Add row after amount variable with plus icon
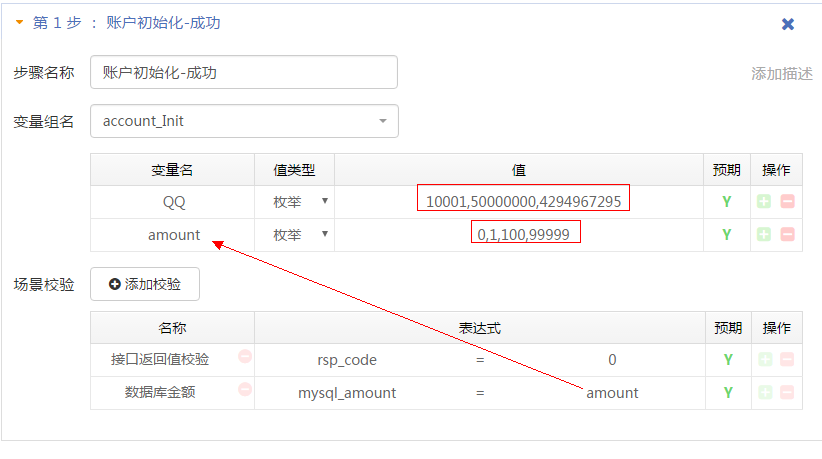 [x=764, y=234]
